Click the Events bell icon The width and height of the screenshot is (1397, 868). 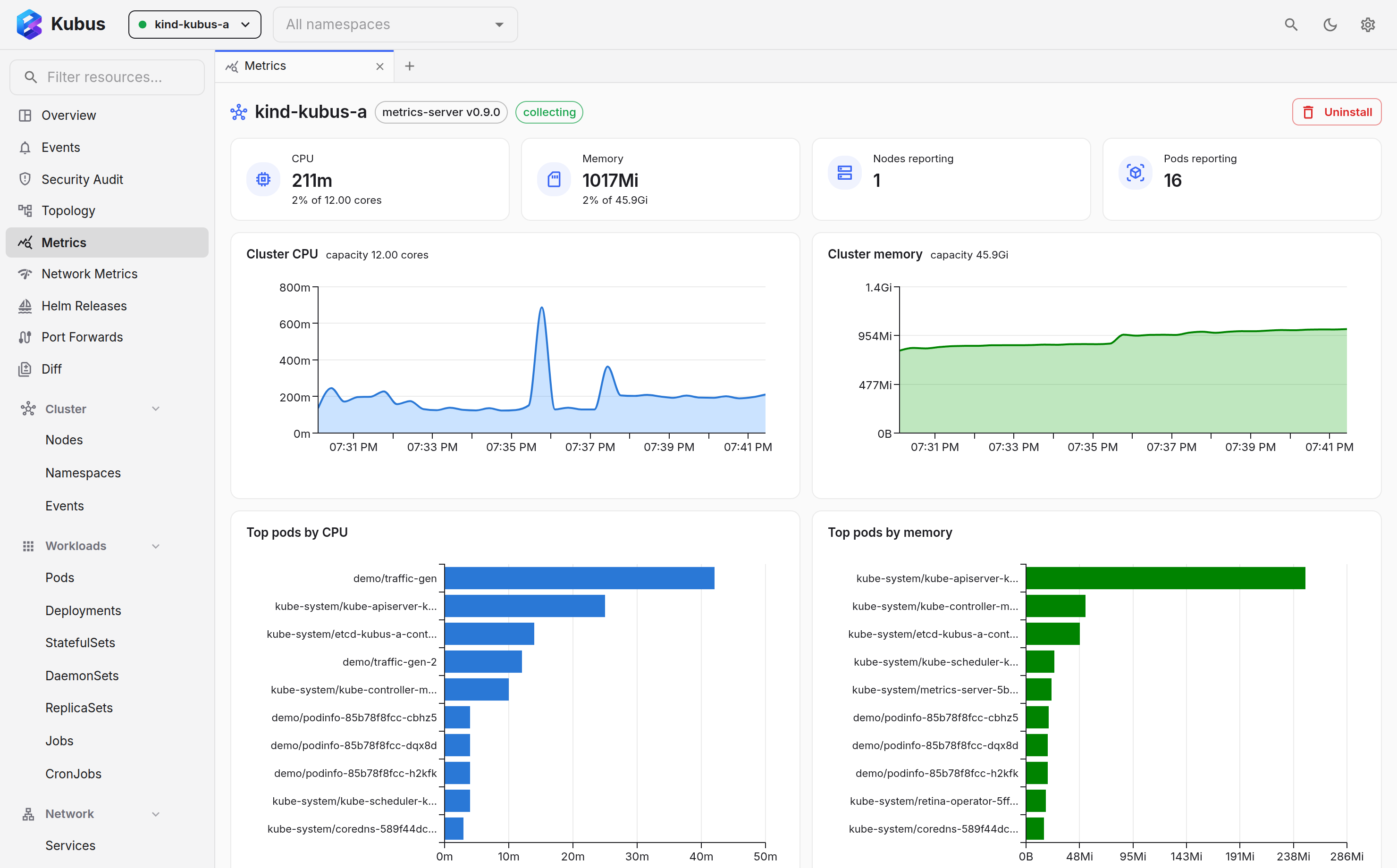pyautogui.click(x=25, y=148)
